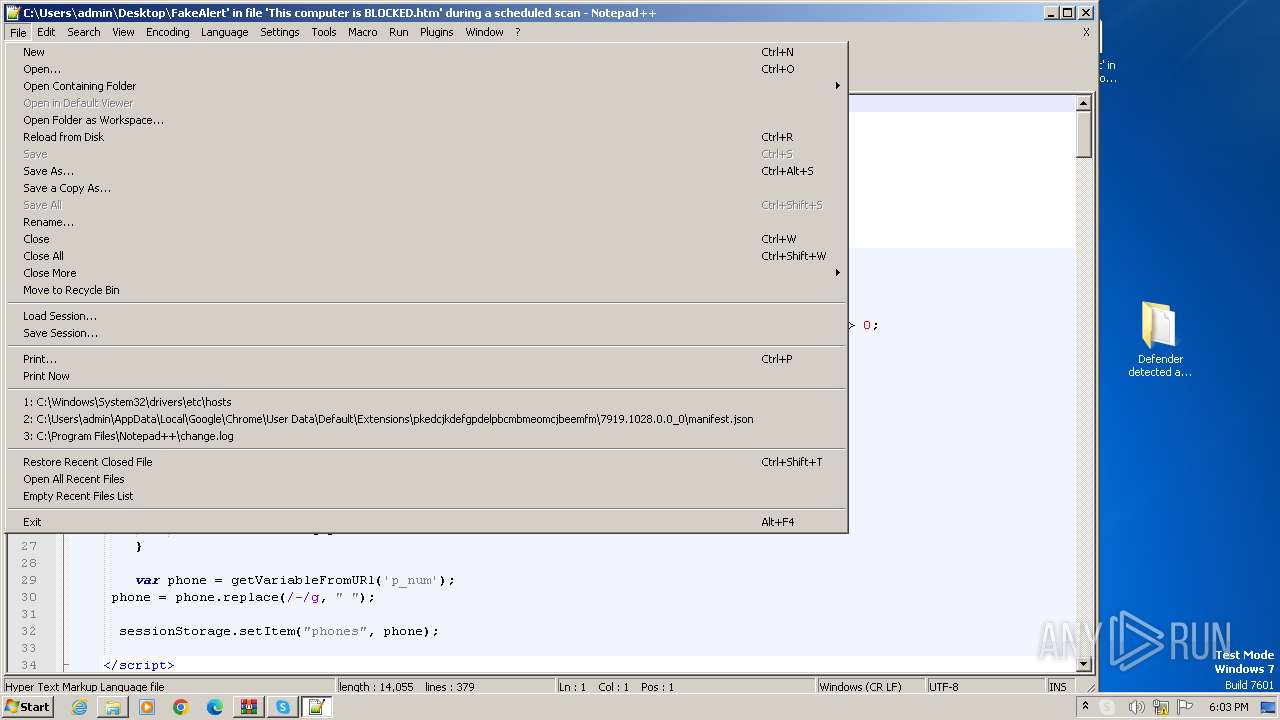This screenshot has height=720, width=1280.
Task: Open the Edit menu
Action: click(x=46, y=32)
